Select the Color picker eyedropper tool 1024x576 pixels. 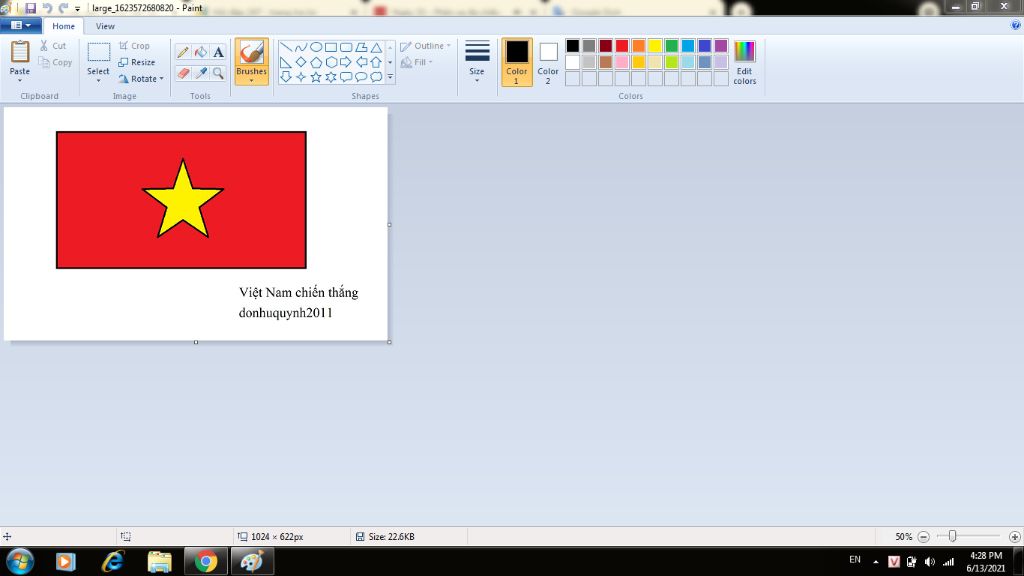tap(200, 73)
